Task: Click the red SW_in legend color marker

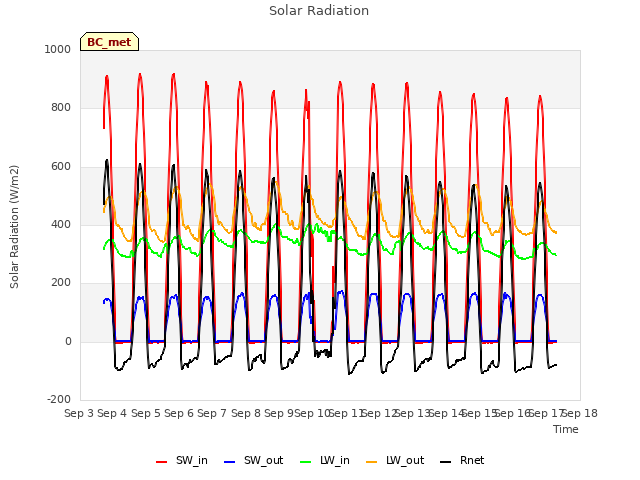Action: pyautogui.click(x=162, y=462)
